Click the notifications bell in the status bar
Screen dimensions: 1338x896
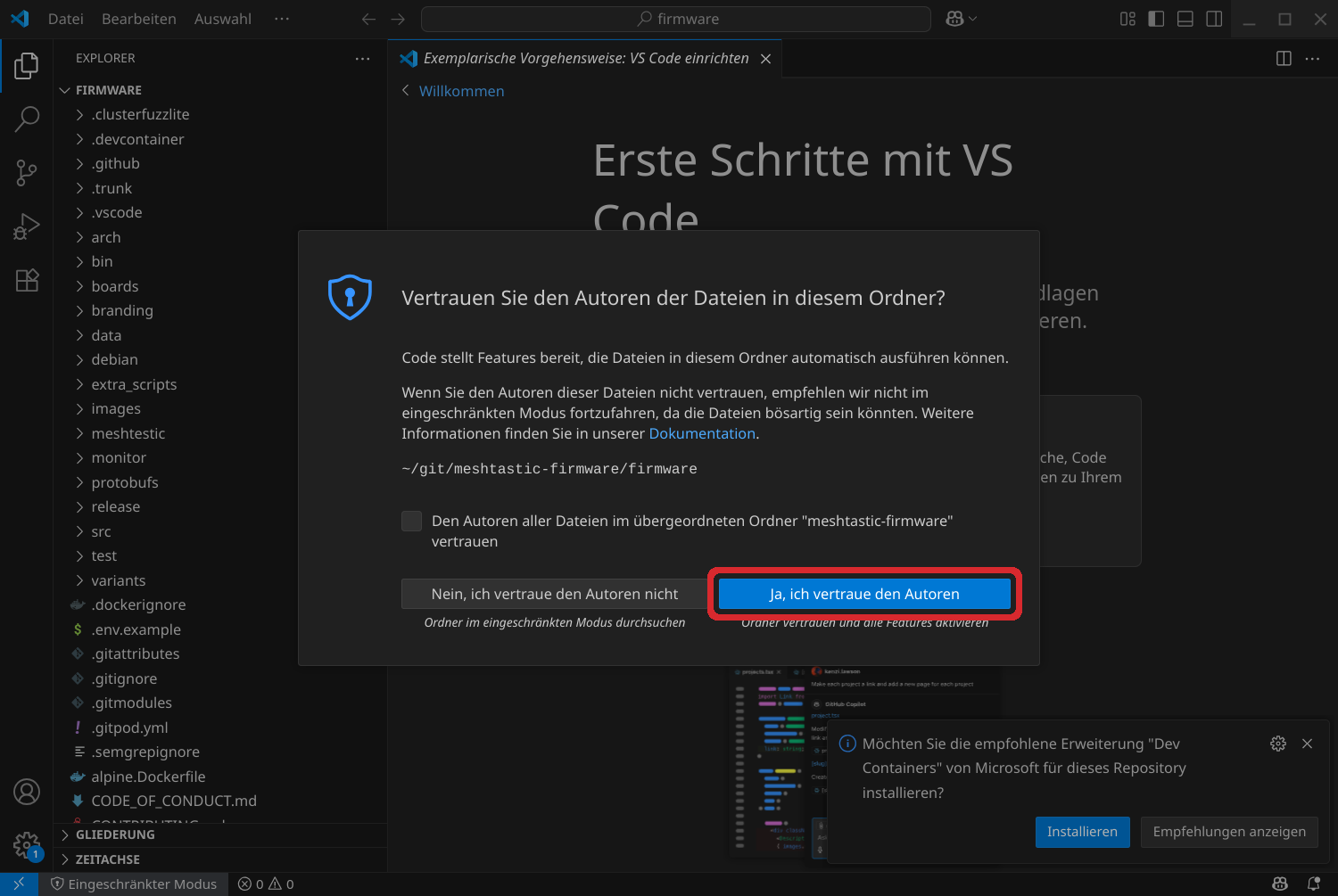pyautogui.click(x=1313, y=884)
